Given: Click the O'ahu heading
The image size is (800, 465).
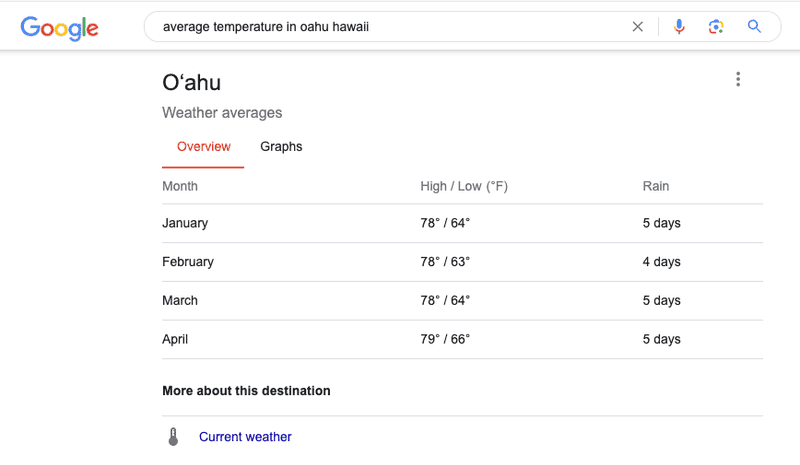Looking at the screenshot, I should point(191,83).
